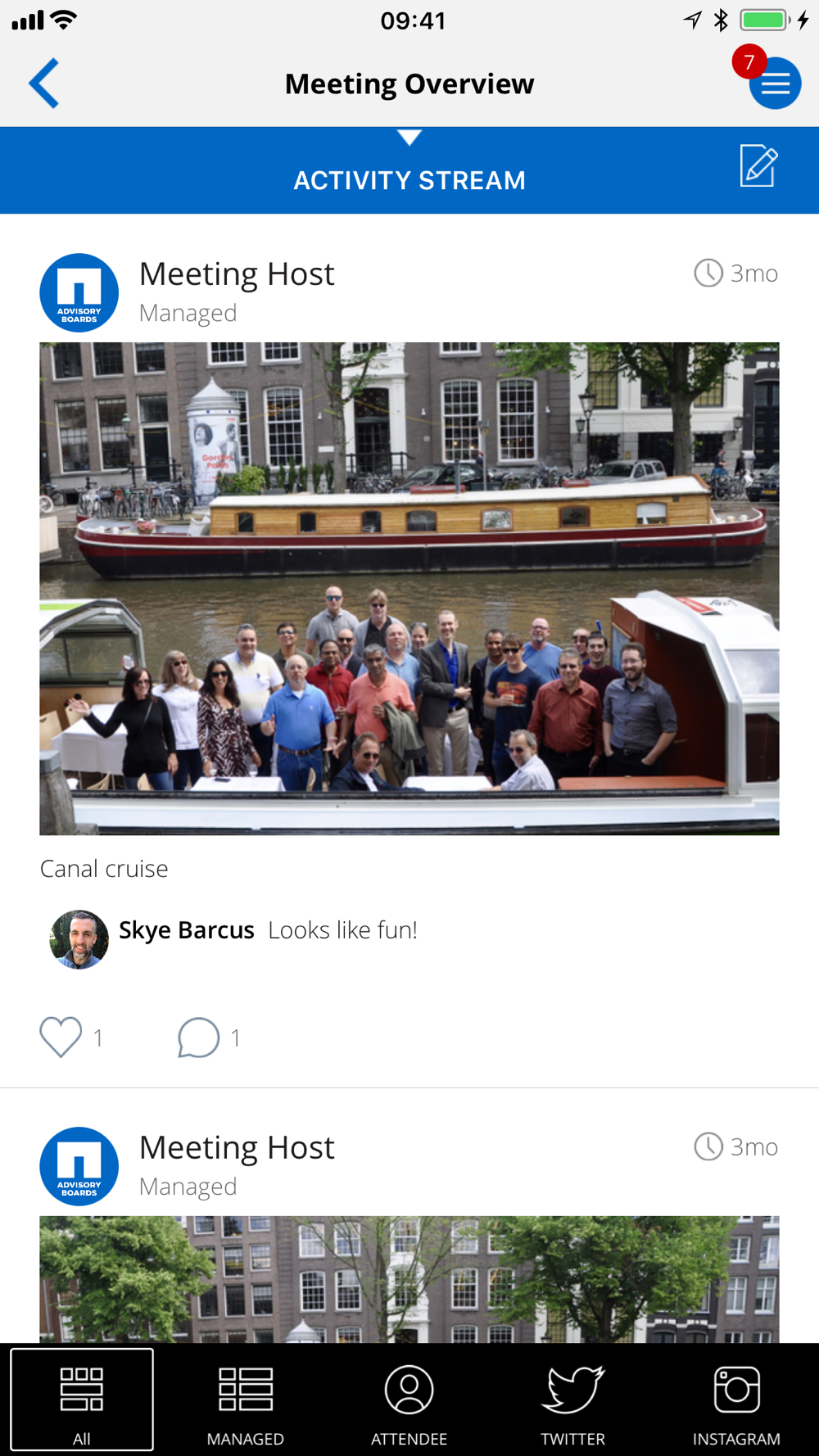Screen dimensions: 819x1456
Task: Show Attendee posts tab
Action: [x=409, y=1399]
